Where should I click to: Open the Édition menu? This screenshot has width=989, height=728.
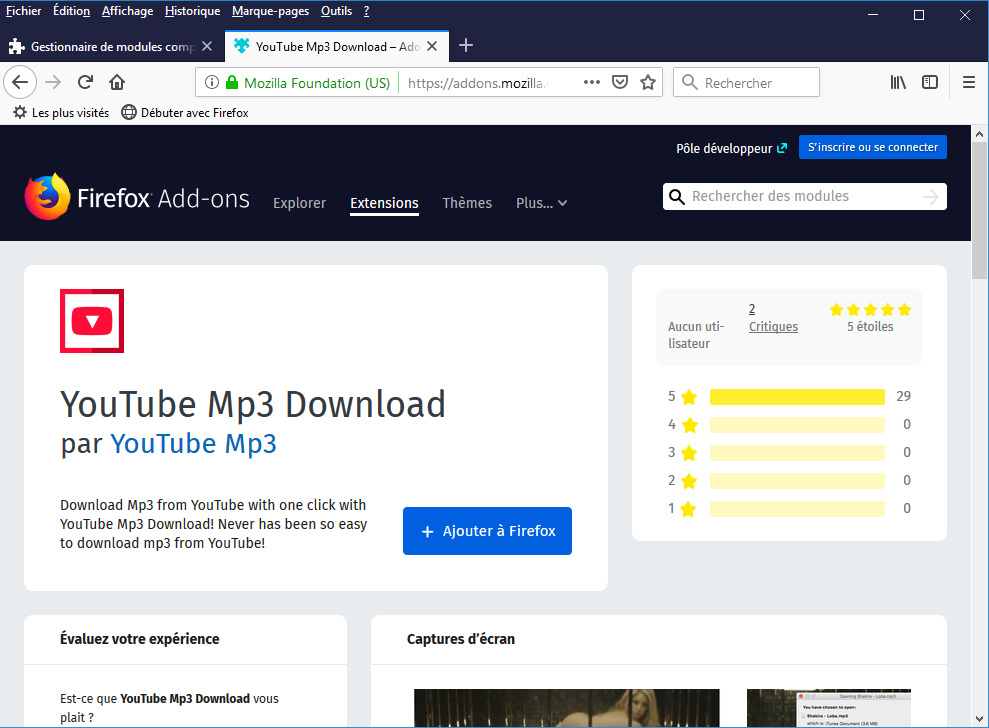71,11
